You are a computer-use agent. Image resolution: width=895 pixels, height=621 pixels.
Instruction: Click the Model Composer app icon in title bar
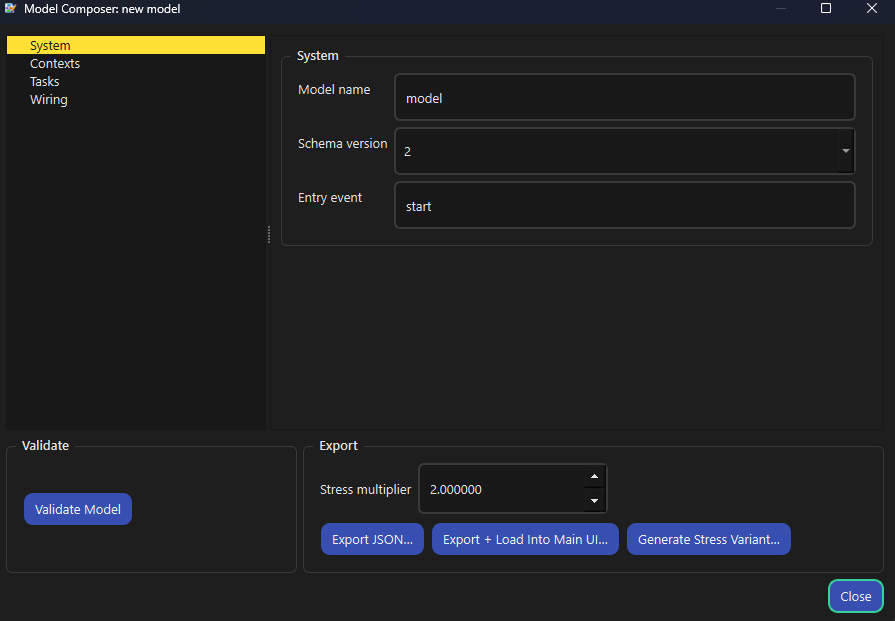click(x=10, y=8)
